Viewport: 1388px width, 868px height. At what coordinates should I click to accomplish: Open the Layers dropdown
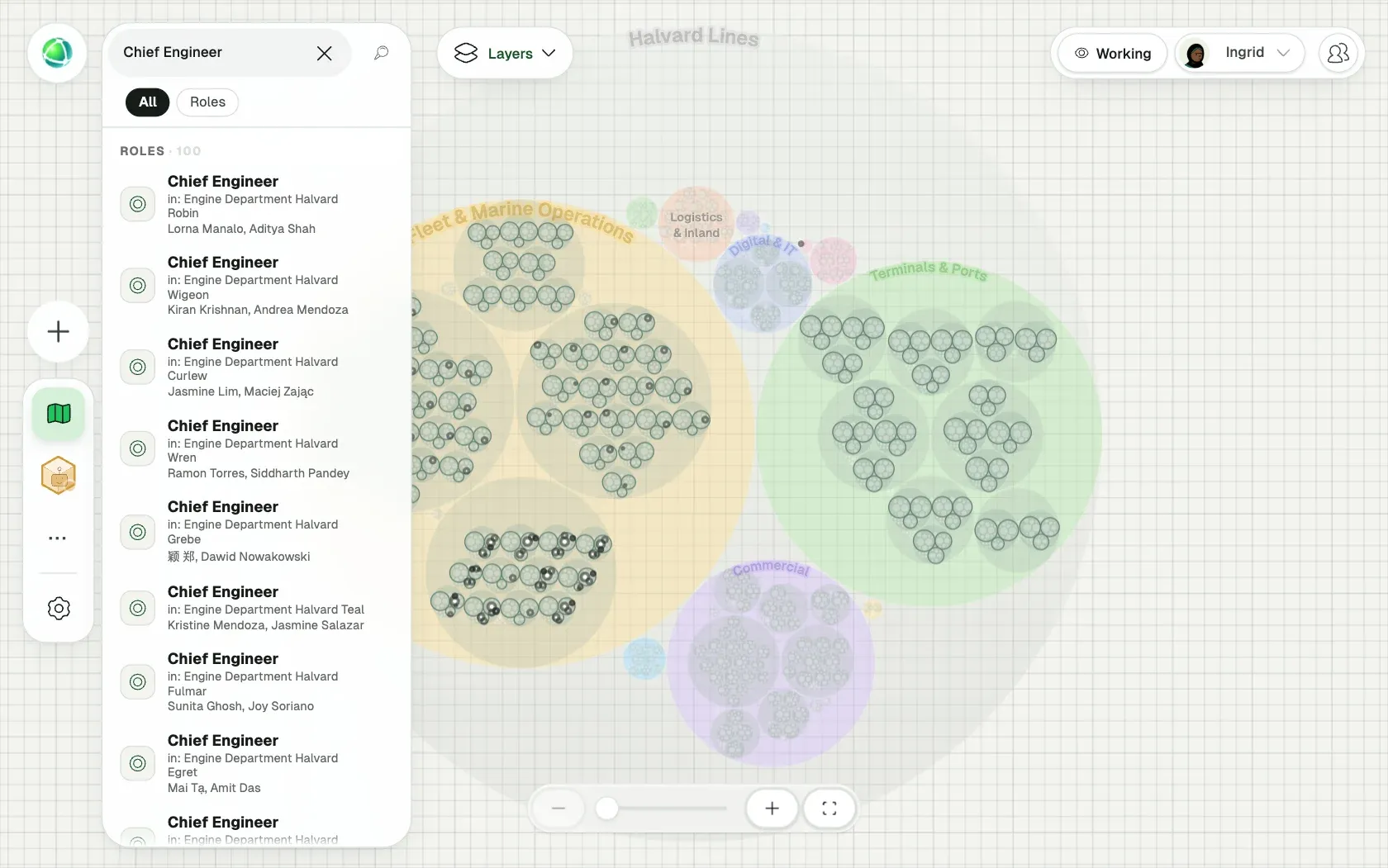[505, 53]
